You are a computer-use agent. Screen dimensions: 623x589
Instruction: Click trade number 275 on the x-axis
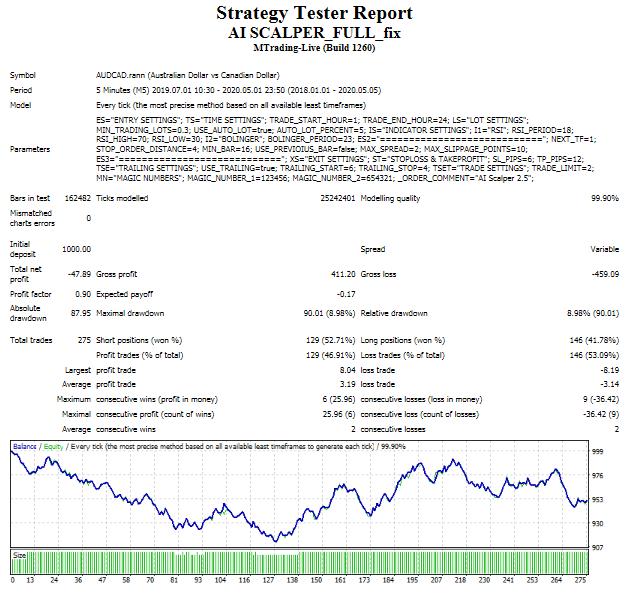tap(580, 580)
